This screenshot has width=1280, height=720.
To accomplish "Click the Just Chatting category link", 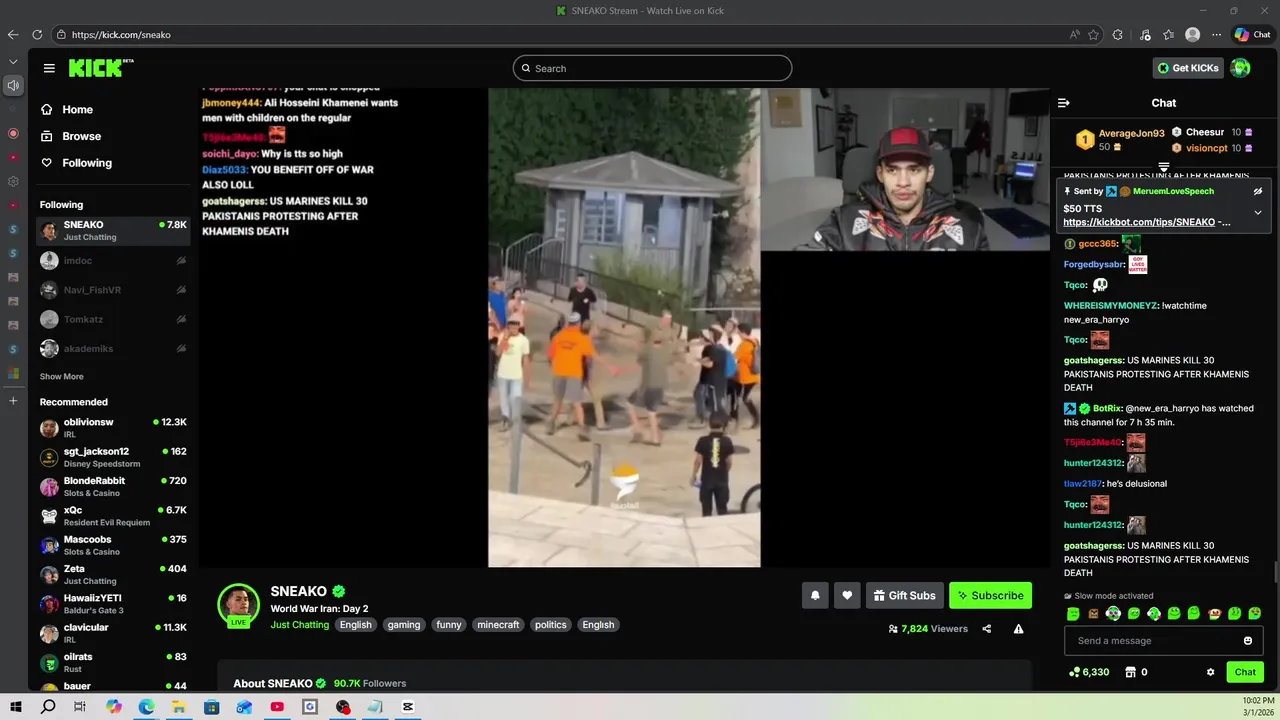I will (300, 625).
